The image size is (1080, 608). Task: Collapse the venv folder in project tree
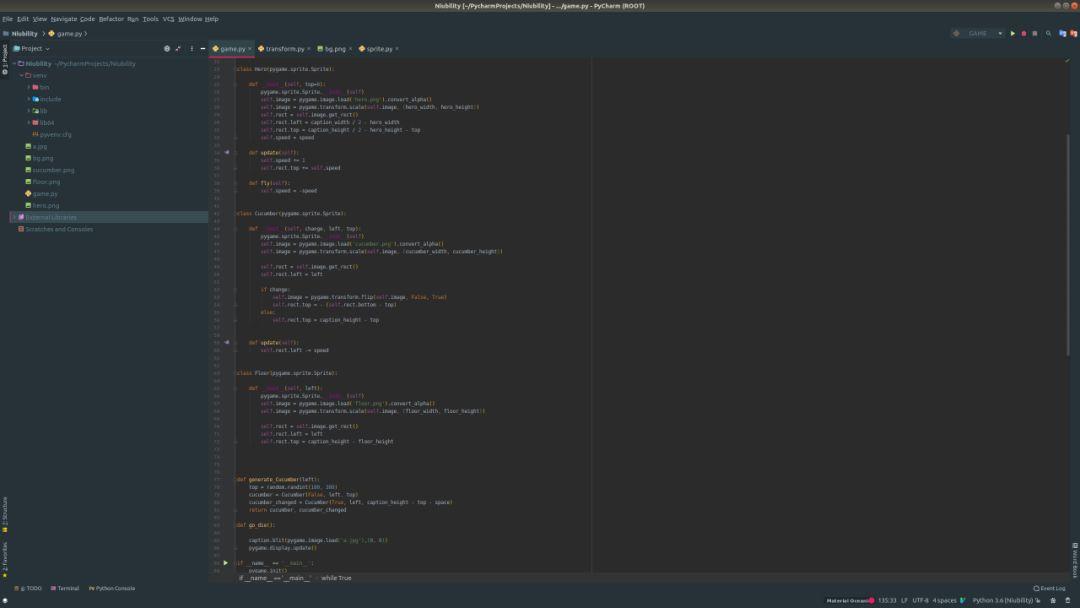[21, 75]
